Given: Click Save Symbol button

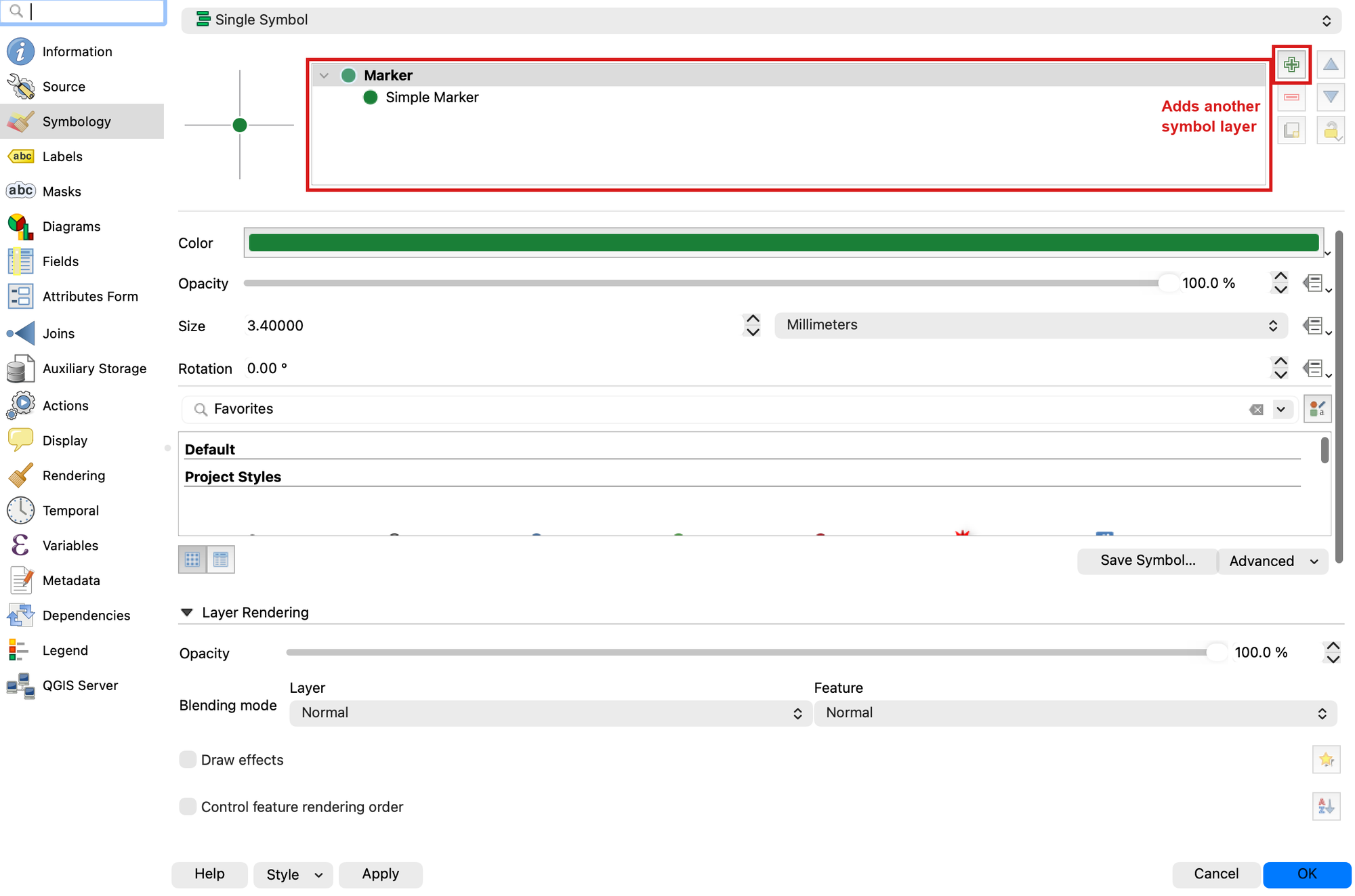Looking at the screenshot, I should point(1148,561).
